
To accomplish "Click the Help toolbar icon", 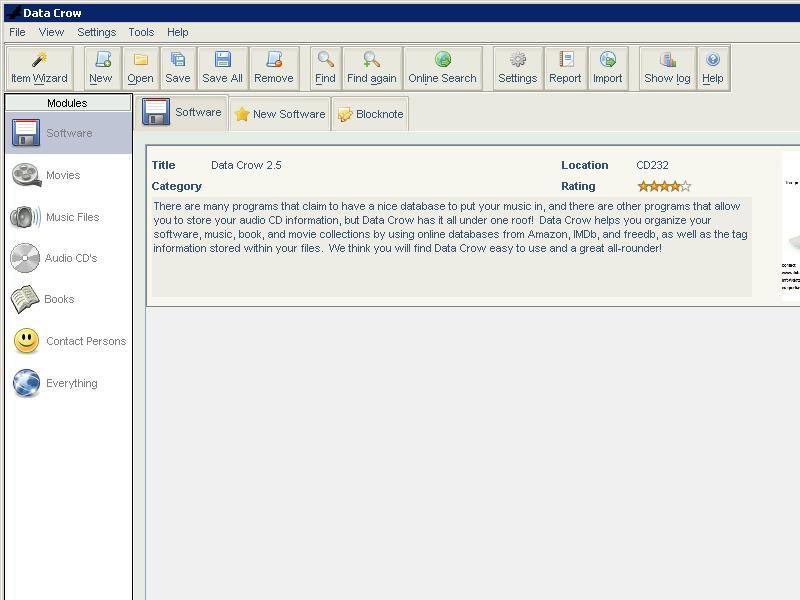I will [x=713, y=68].
